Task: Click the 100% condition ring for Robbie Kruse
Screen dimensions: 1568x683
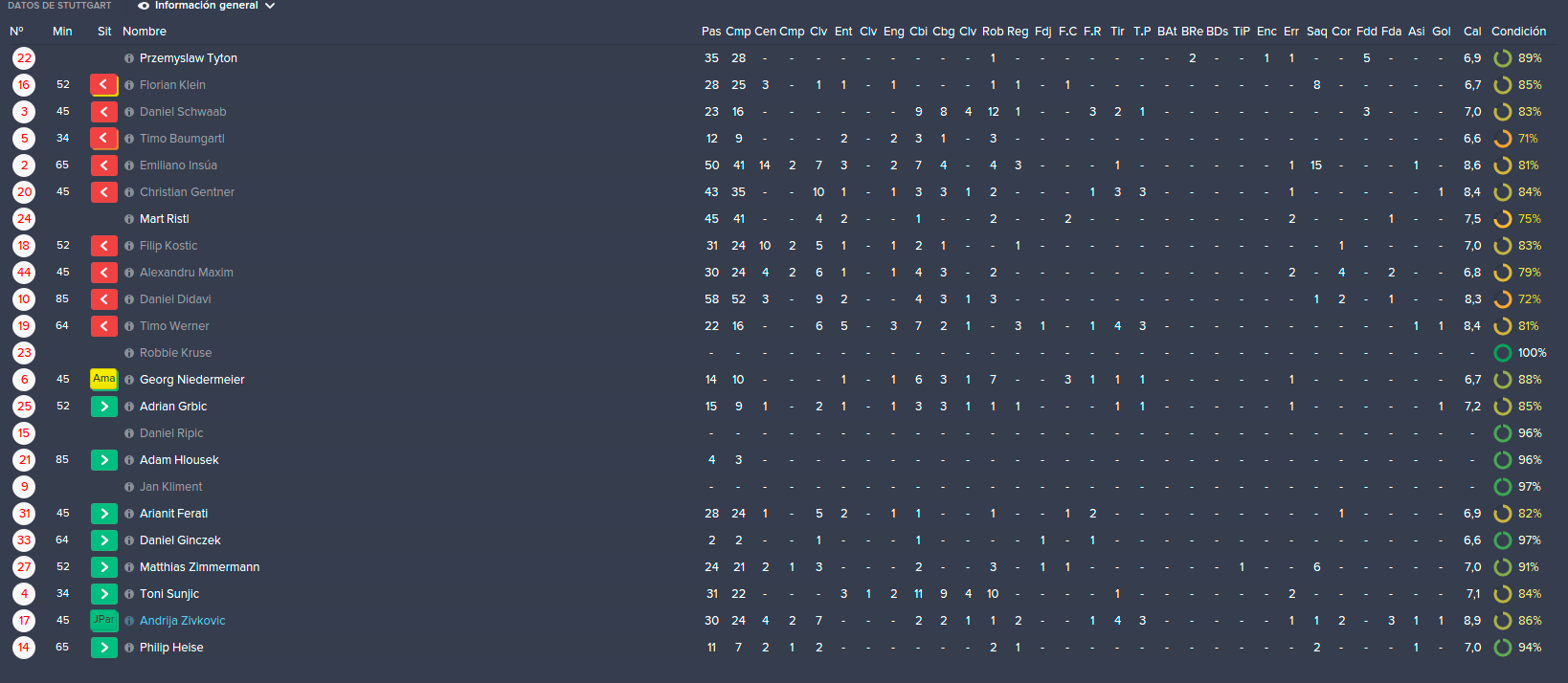Action: [x=1503, y=353]
